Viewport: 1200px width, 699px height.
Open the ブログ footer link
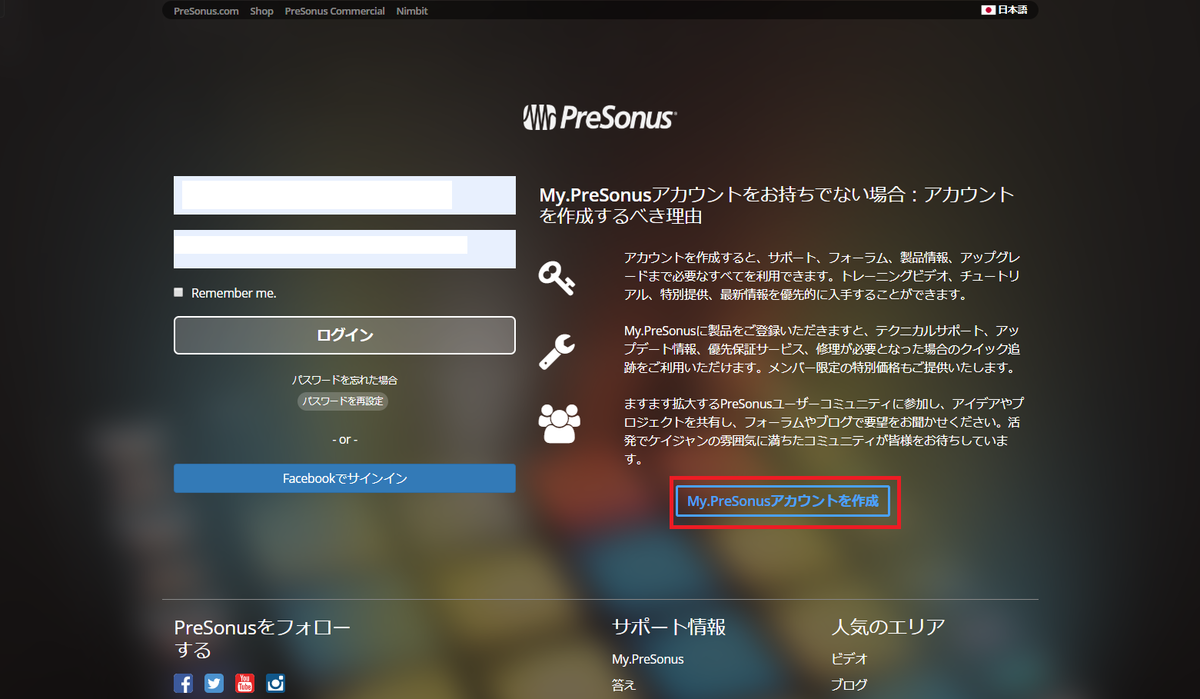click(849, 685)
